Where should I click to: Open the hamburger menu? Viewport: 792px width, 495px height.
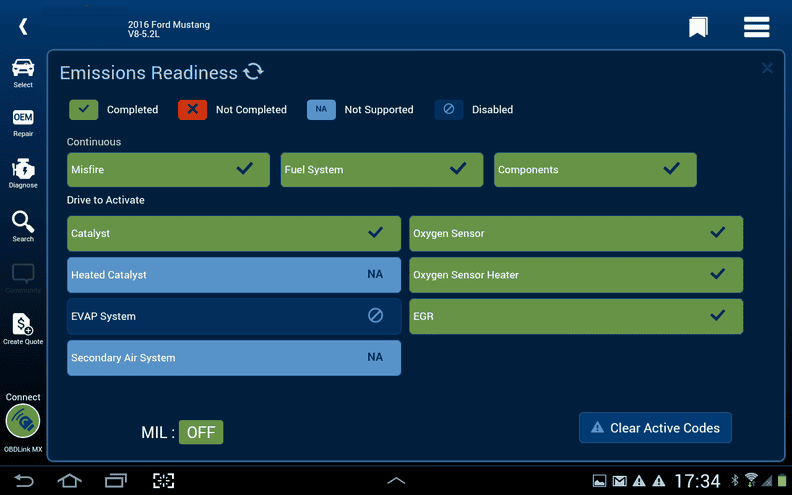(x=756, y=27)
